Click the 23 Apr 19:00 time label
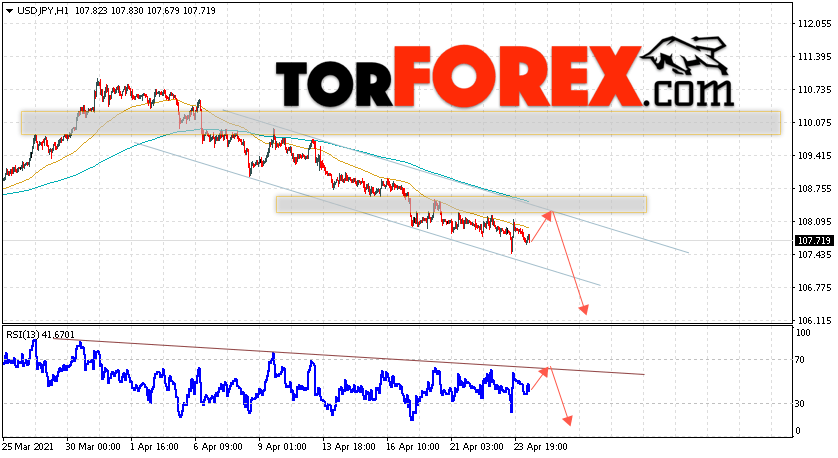 (x=540, y=447)
